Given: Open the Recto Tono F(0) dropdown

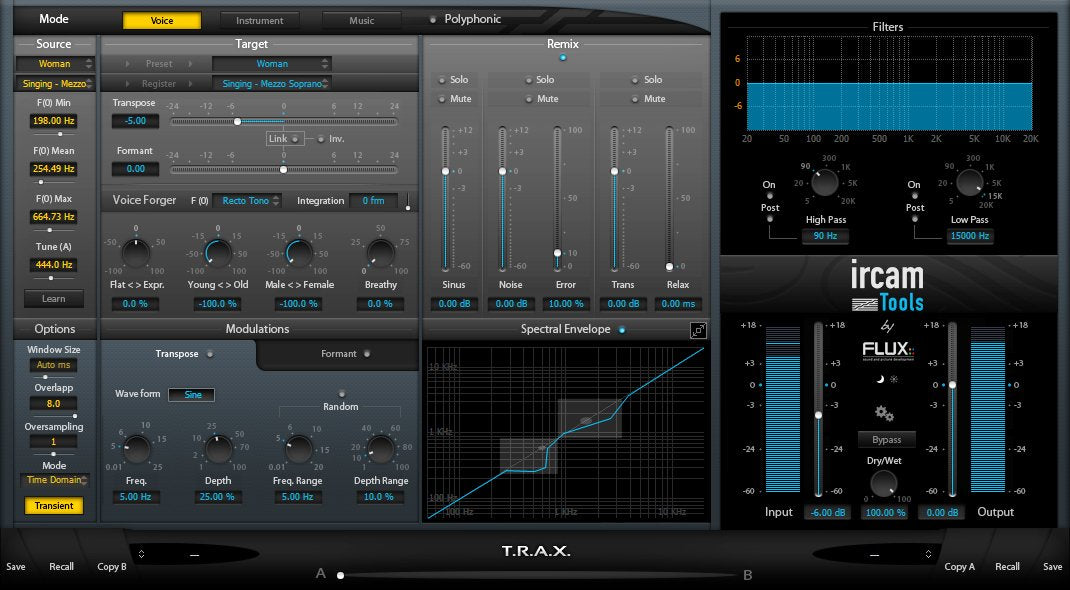Looking at the screenshot, I should 247,200.
